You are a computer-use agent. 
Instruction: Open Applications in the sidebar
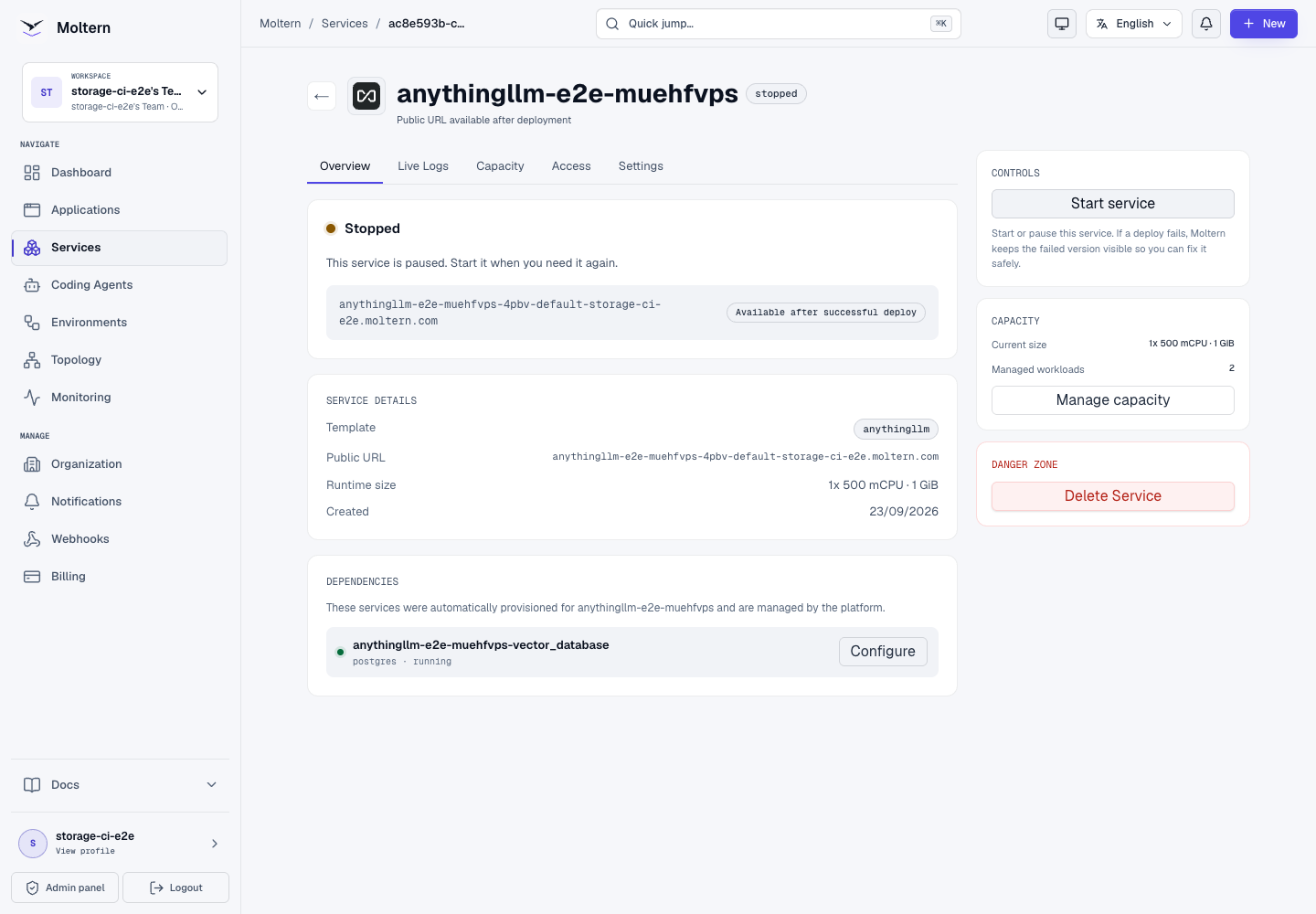click(119, 210)
